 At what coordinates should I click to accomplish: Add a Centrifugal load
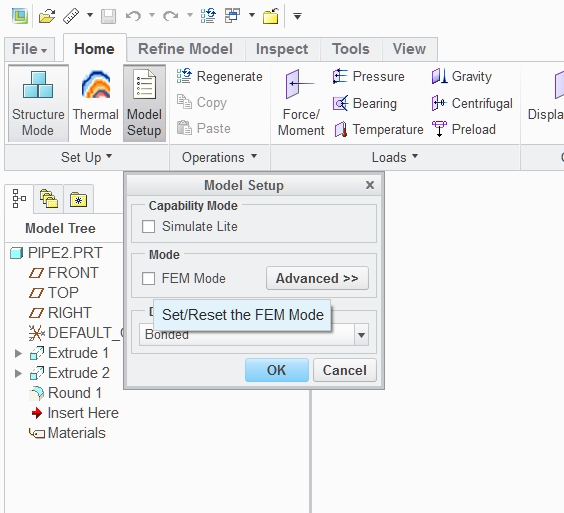click(472, 103)
